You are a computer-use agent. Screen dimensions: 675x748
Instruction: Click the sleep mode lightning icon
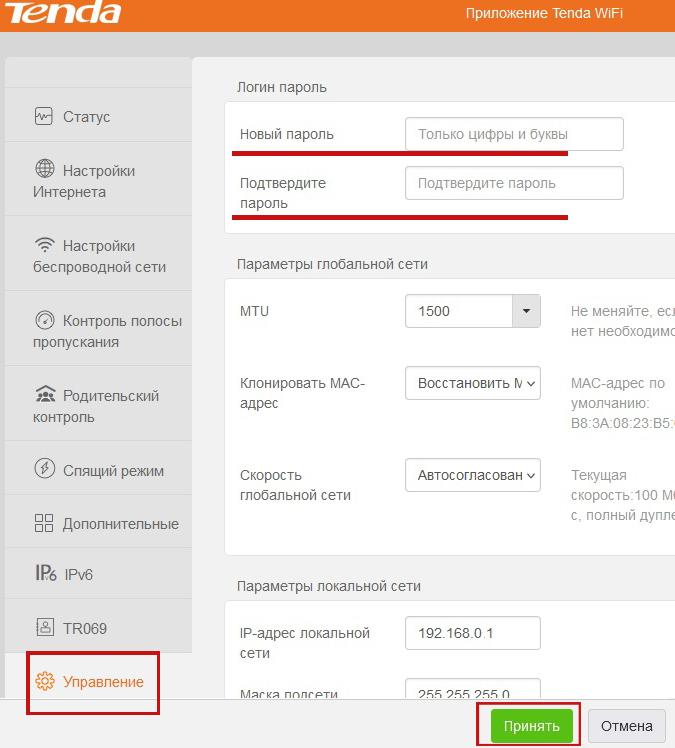[x=44, y=470]
